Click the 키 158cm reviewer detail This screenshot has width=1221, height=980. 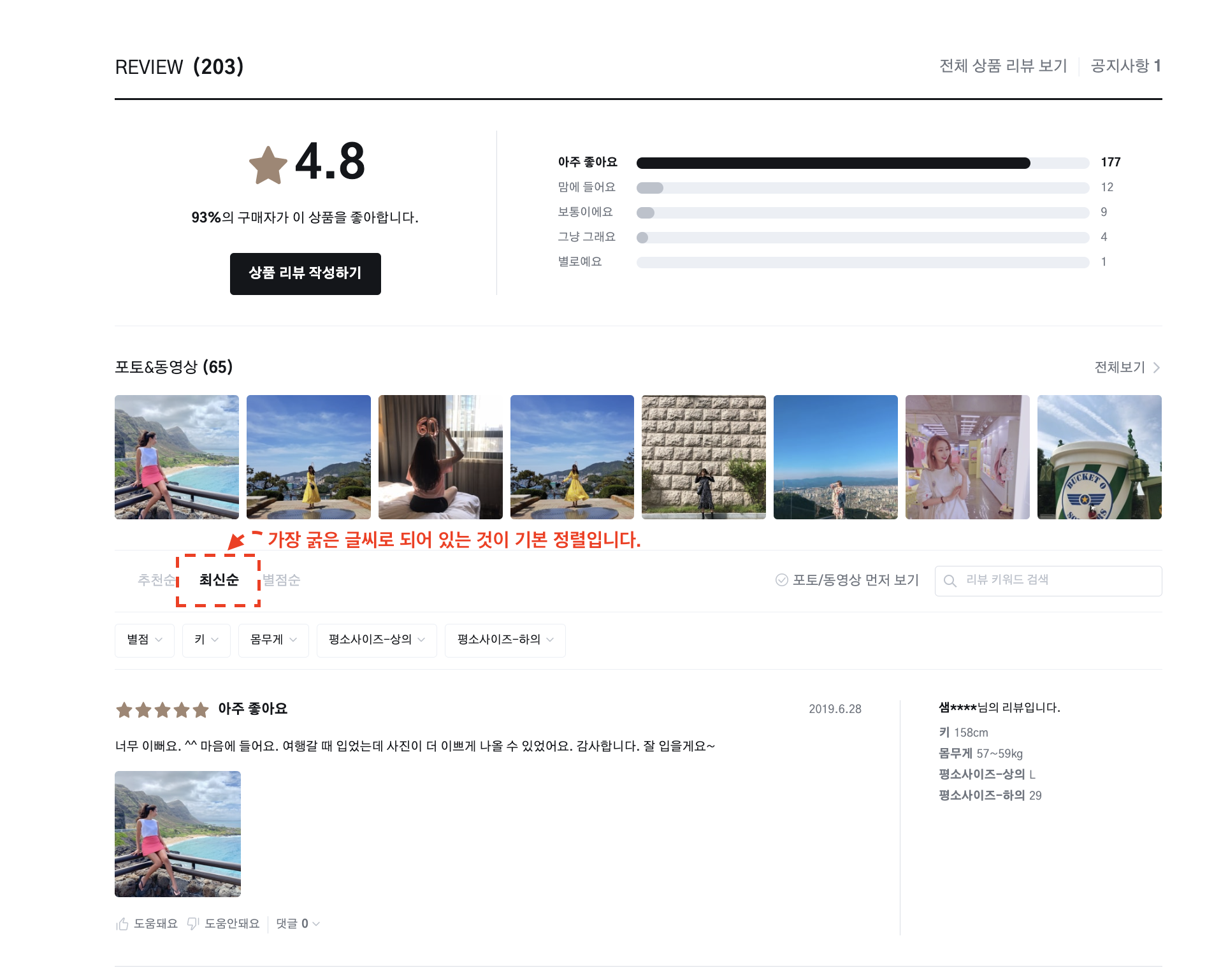964,733
